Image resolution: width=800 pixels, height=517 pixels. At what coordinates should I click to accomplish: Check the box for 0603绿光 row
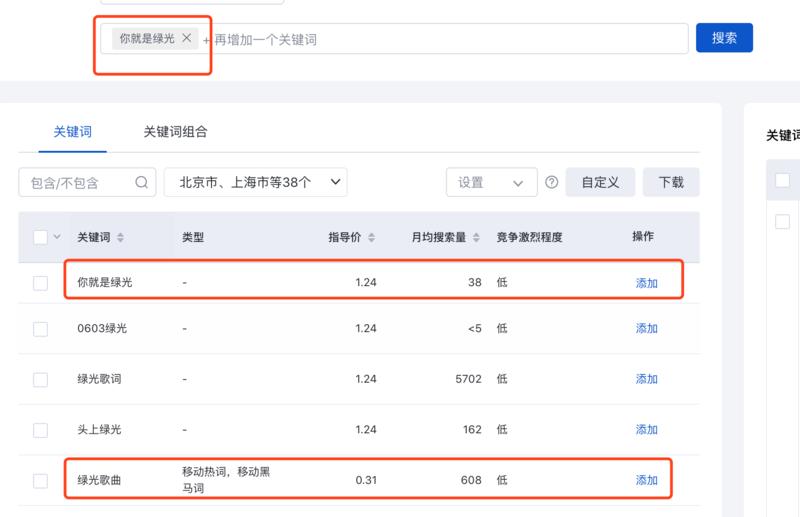point(40,329)
